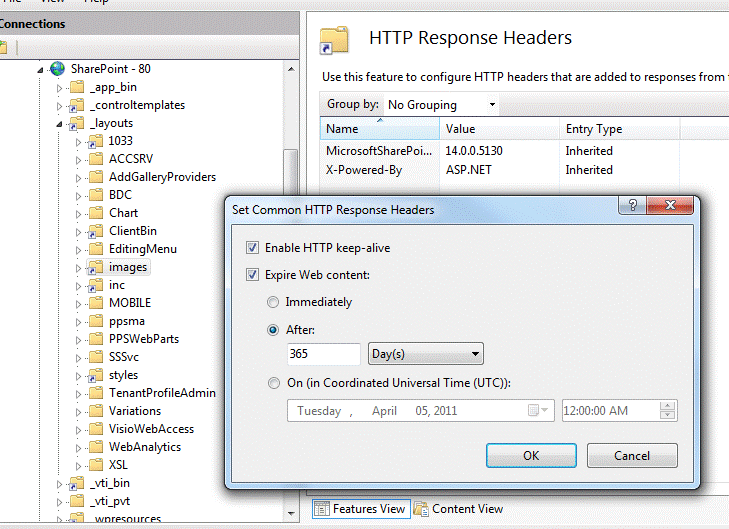
Task: Click the tree scrollbar down arrow
Action: [291, 513]
